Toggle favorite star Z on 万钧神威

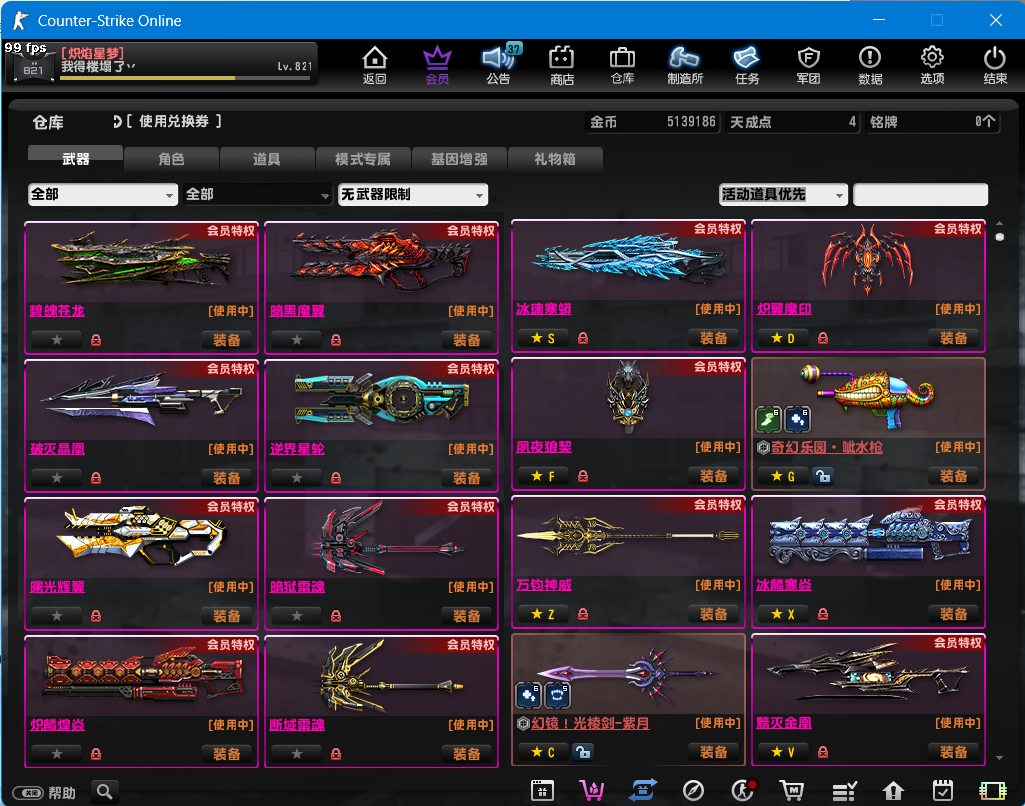click(543, 614)
